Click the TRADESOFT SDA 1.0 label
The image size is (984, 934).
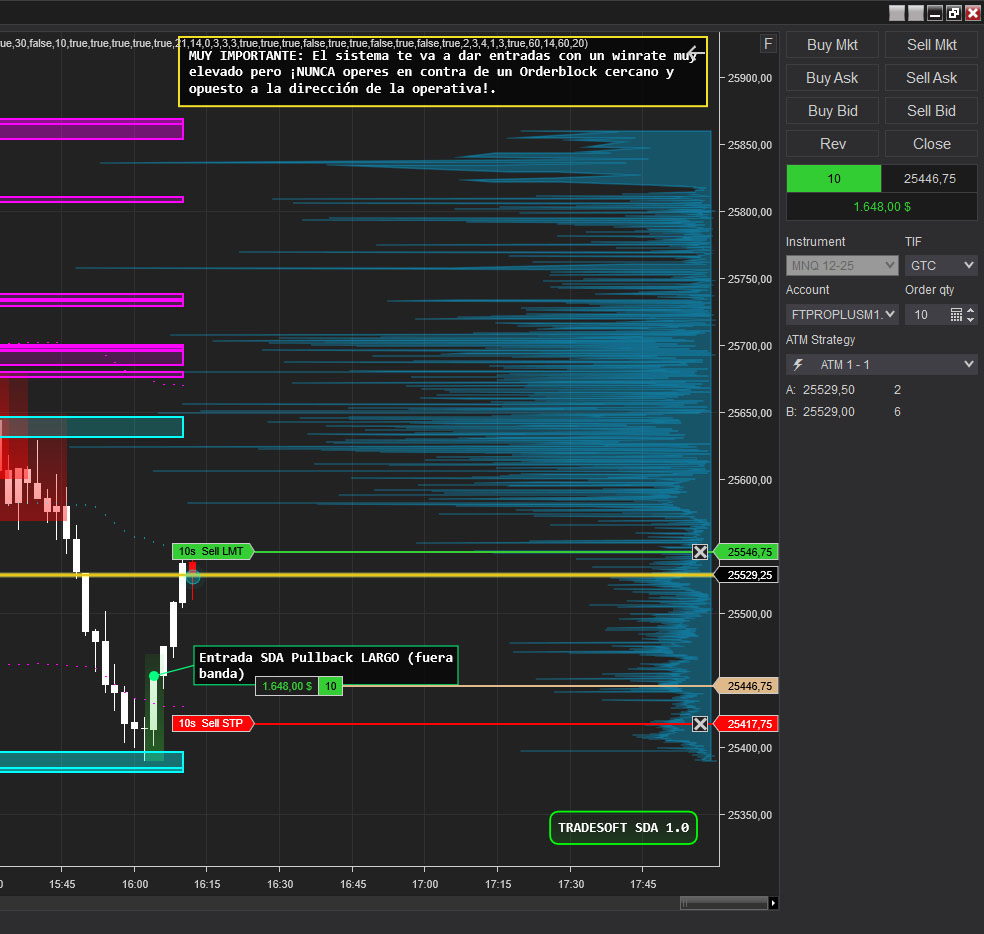pos(622,828)
